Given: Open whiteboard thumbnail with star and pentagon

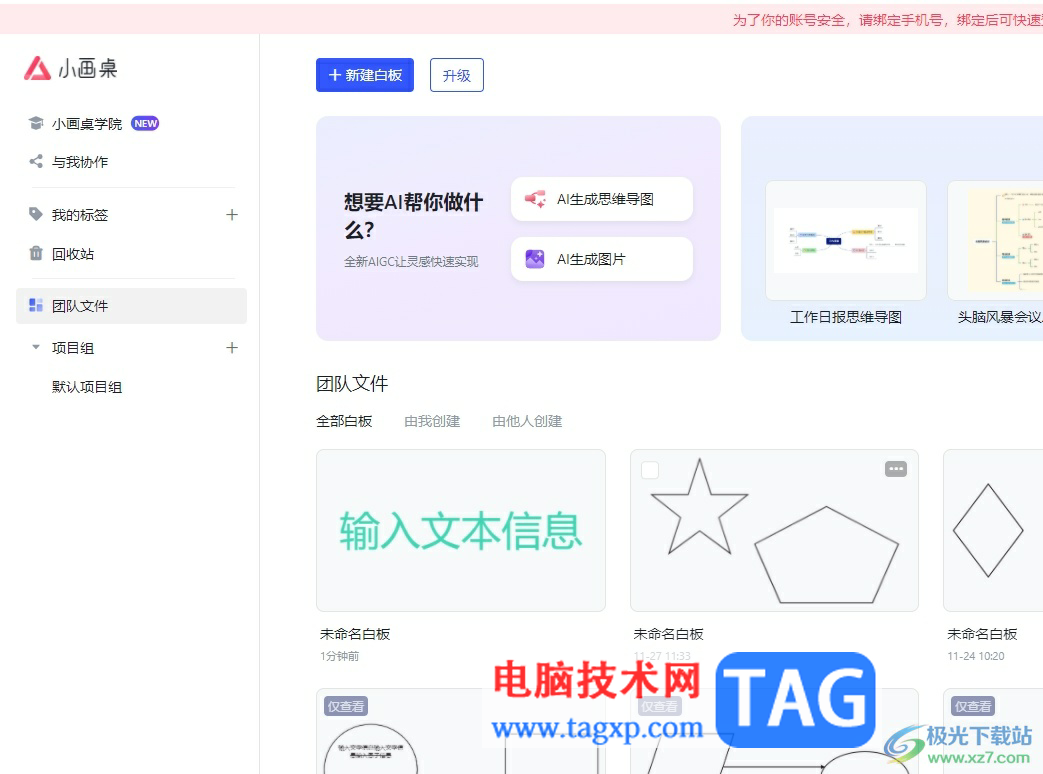Looking at the screenshot, I should (774, 531).
